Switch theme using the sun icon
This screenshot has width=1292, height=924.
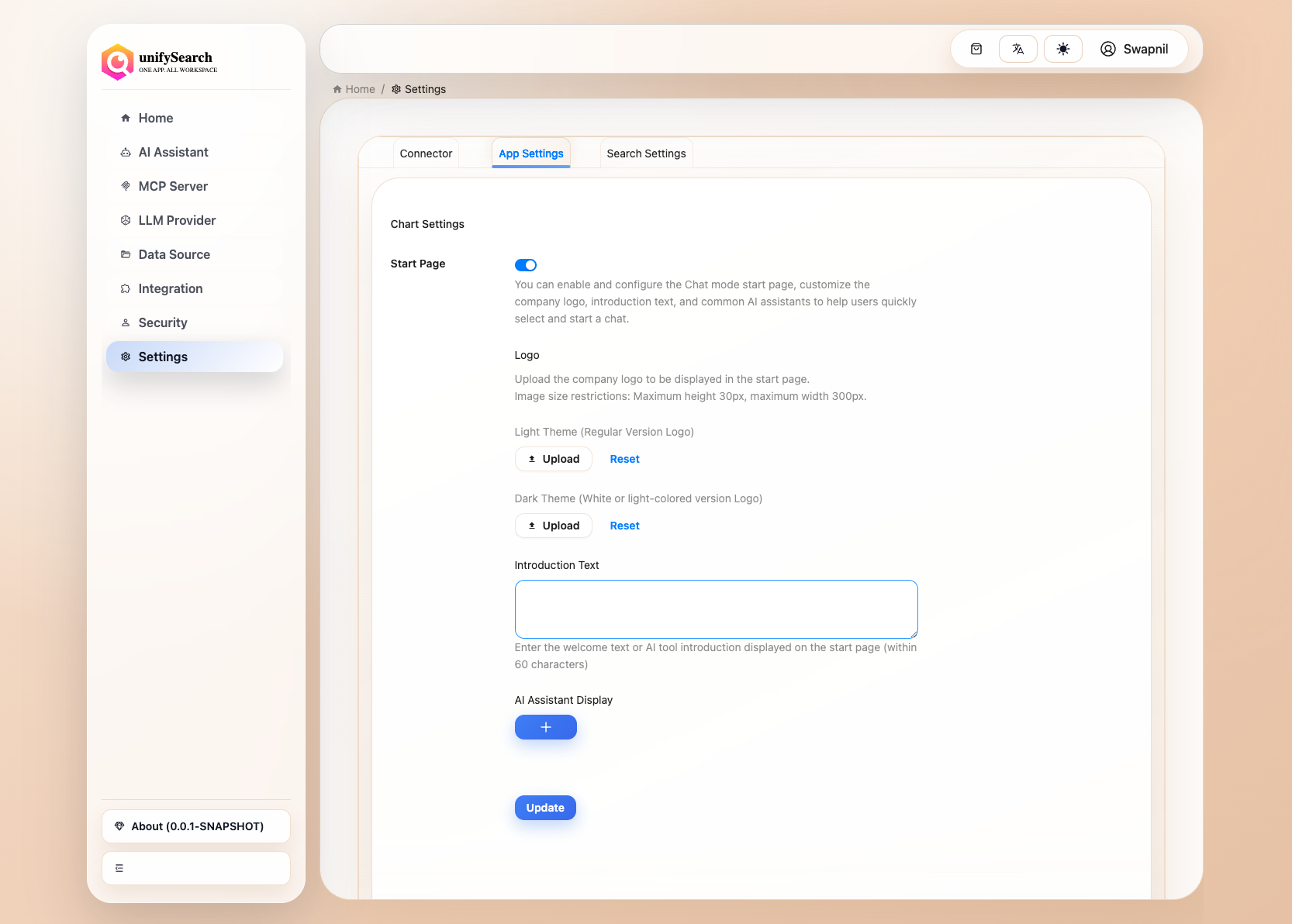pyautogui.click(x=1062, y=49)
